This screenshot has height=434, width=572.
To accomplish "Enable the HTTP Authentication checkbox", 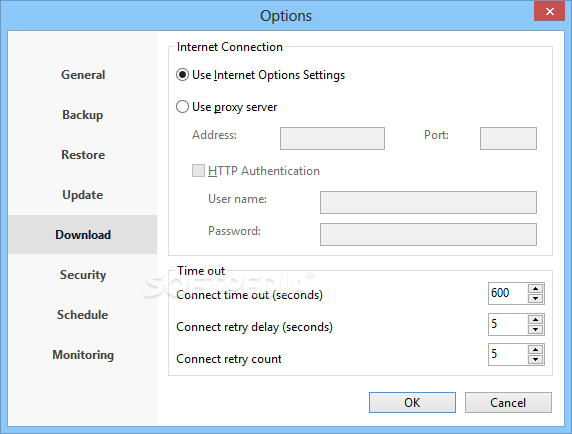I will [x=198, y=170].
